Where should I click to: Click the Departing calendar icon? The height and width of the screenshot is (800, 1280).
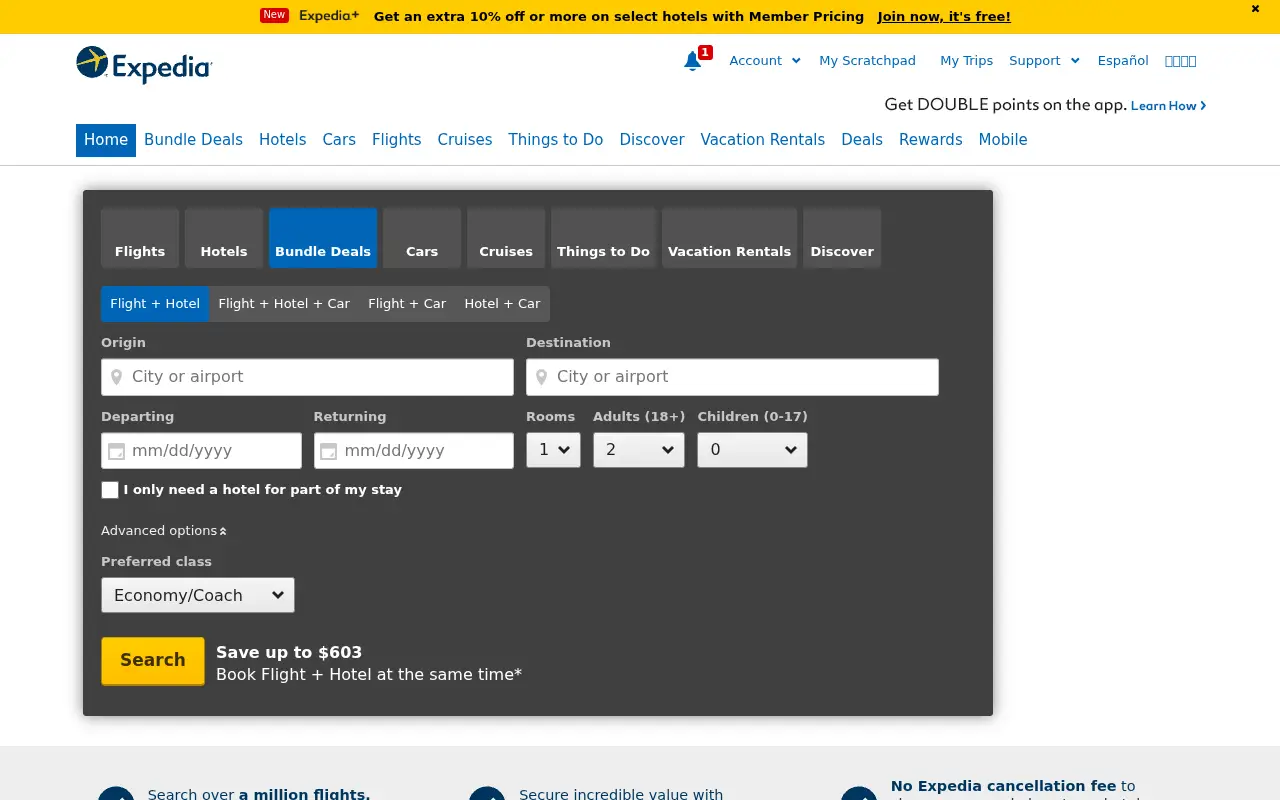point(116,451)
